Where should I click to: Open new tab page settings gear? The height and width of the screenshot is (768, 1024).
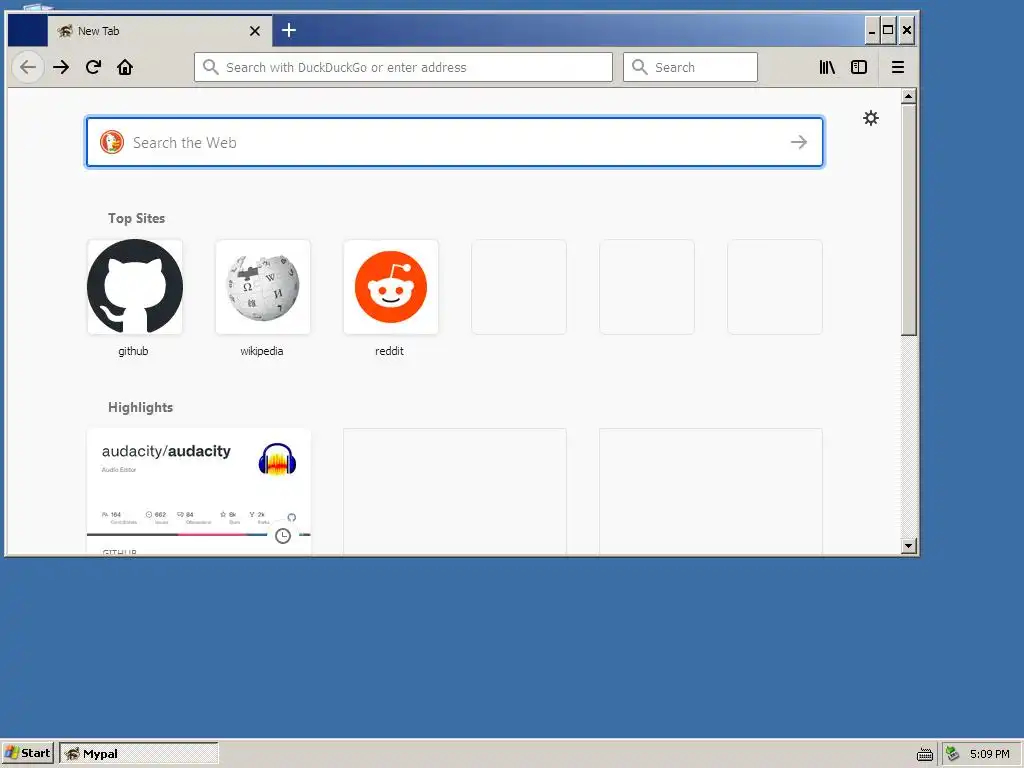click(871, 118)
